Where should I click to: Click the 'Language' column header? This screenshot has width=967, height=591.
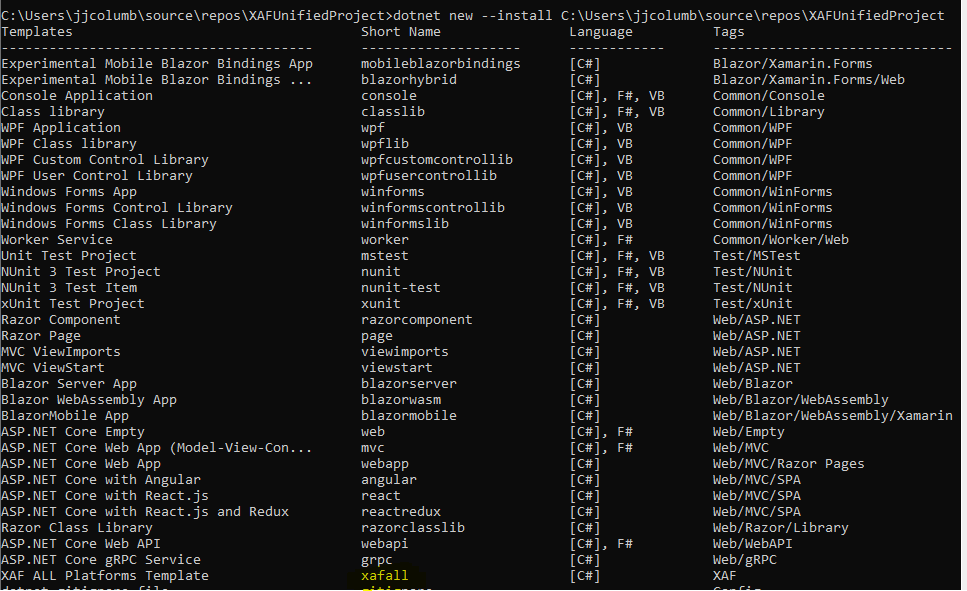tap(601, 31)
